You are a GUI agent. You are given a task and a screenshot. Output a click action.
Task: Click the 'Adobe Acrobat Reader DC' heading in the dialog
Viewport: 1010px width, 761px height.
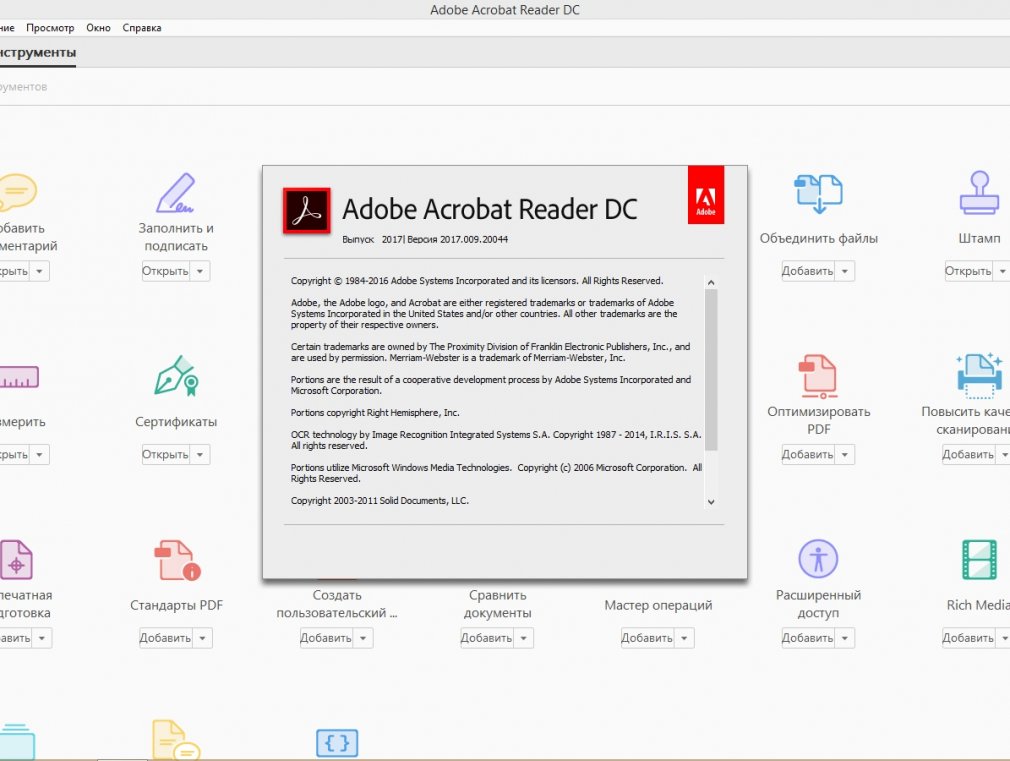490,209
